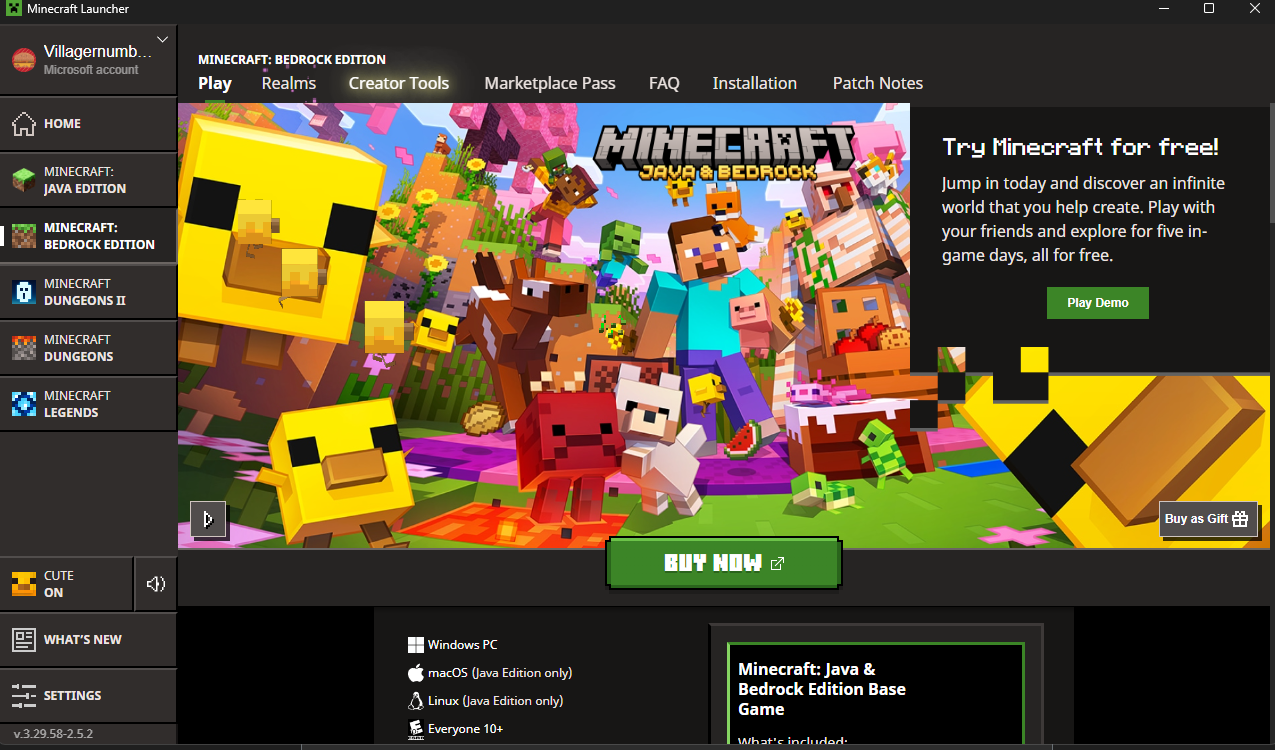Play the banner animation with the play arrow
Image resolution: width=1275 pixels, height=750 pixels.
point(208,519)
